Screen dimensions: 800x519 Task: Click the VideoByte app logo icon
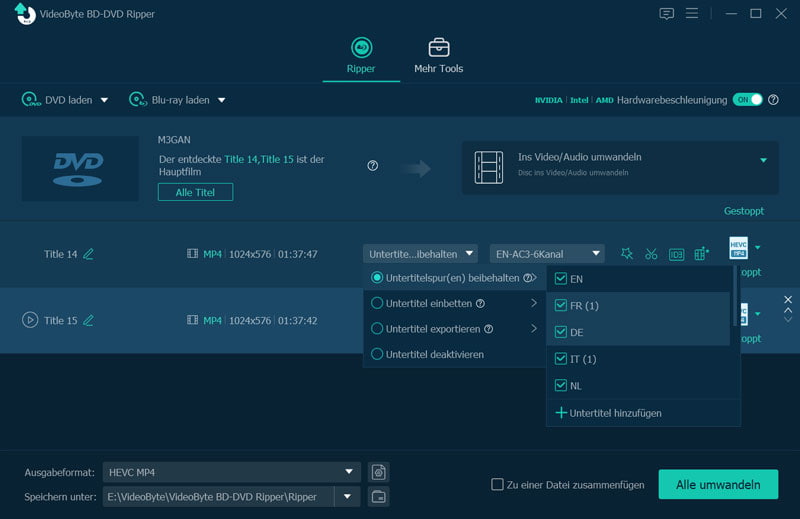[x=24, y=13]
